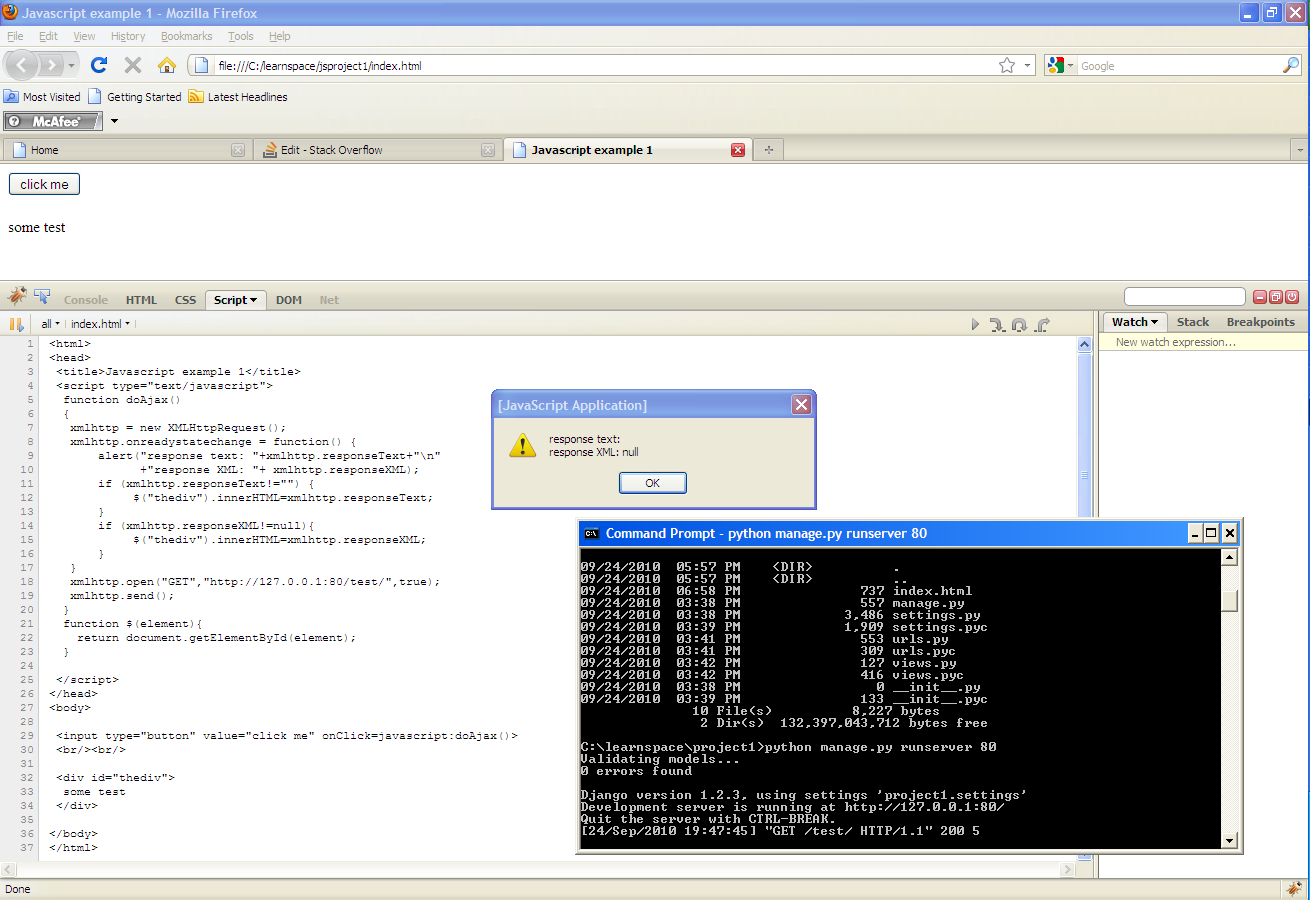The width and height of the screenshot is (1310, 900).
Task: Show the Breakpoints side panel
Action: point(1260,322)
